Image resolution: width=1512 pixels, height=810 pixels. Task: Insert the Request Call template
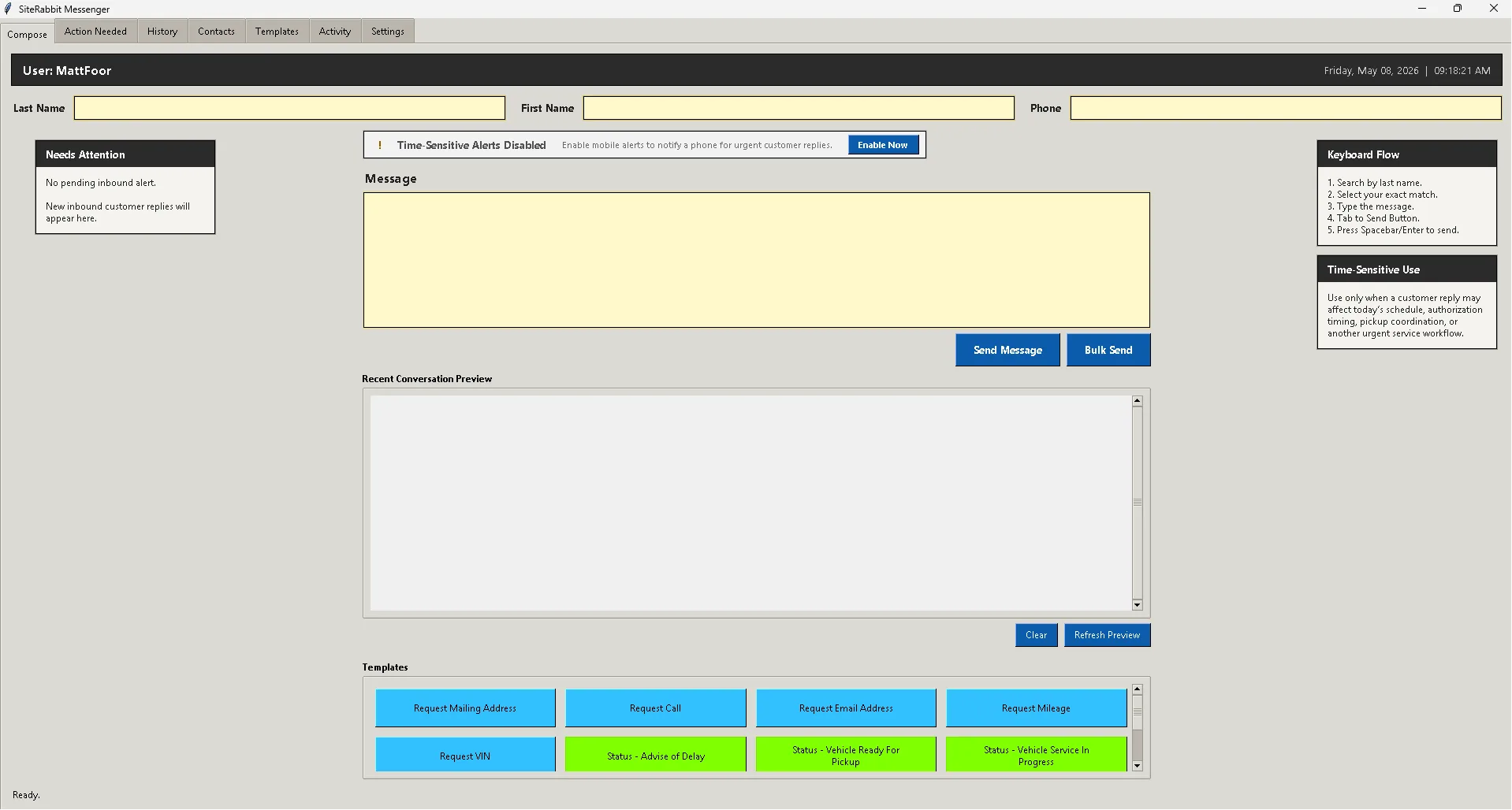coord(655,708)
